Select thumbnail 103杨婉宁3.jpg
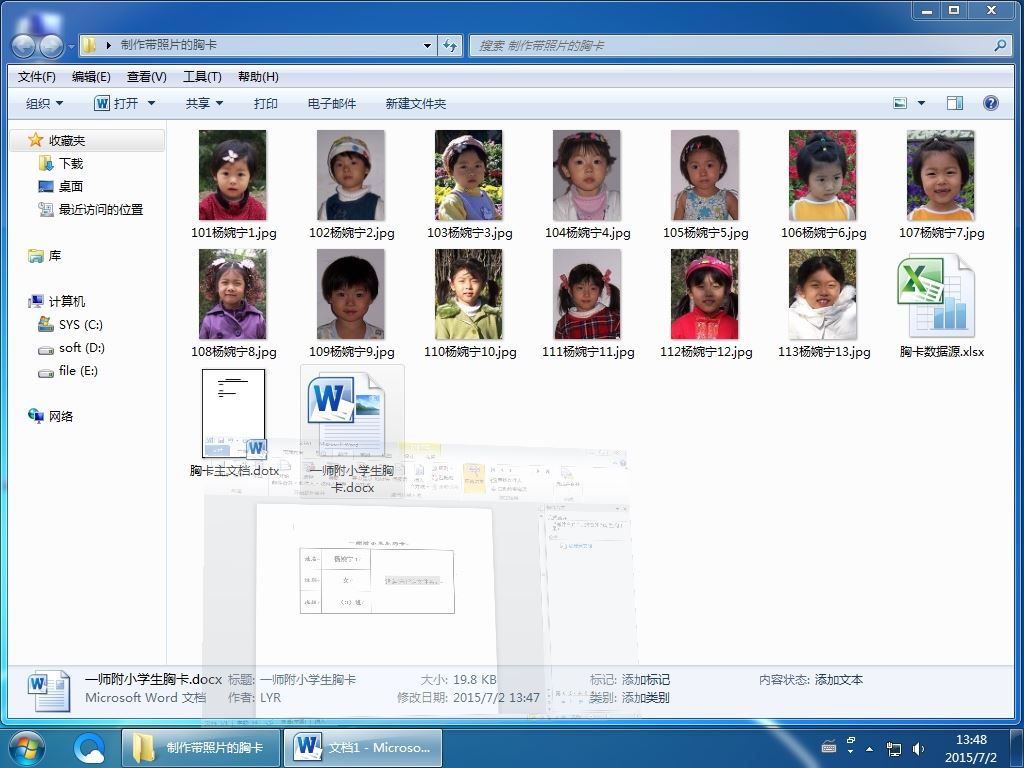The width and height of the screenshot is (1024, 768). click(x=469, y=175)
